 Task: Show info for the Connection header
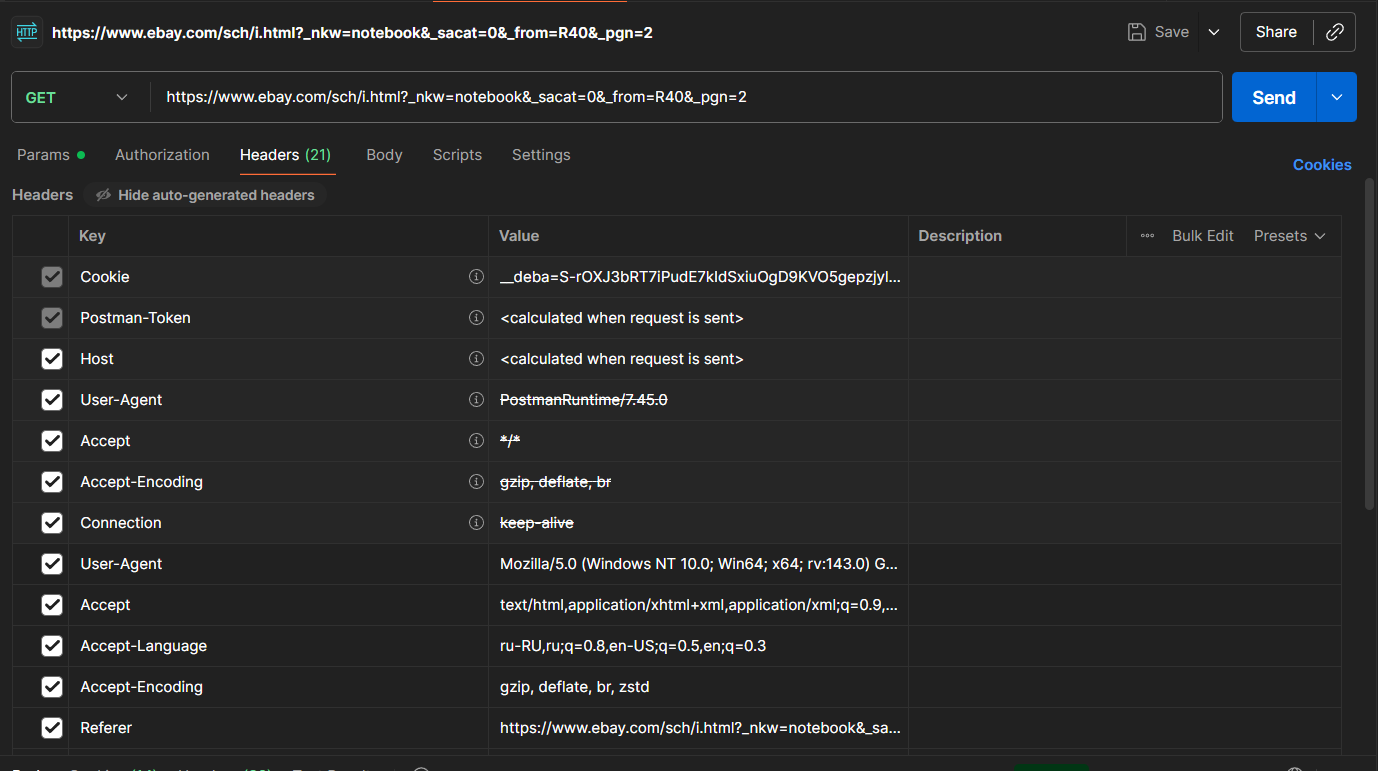[477, 523]
